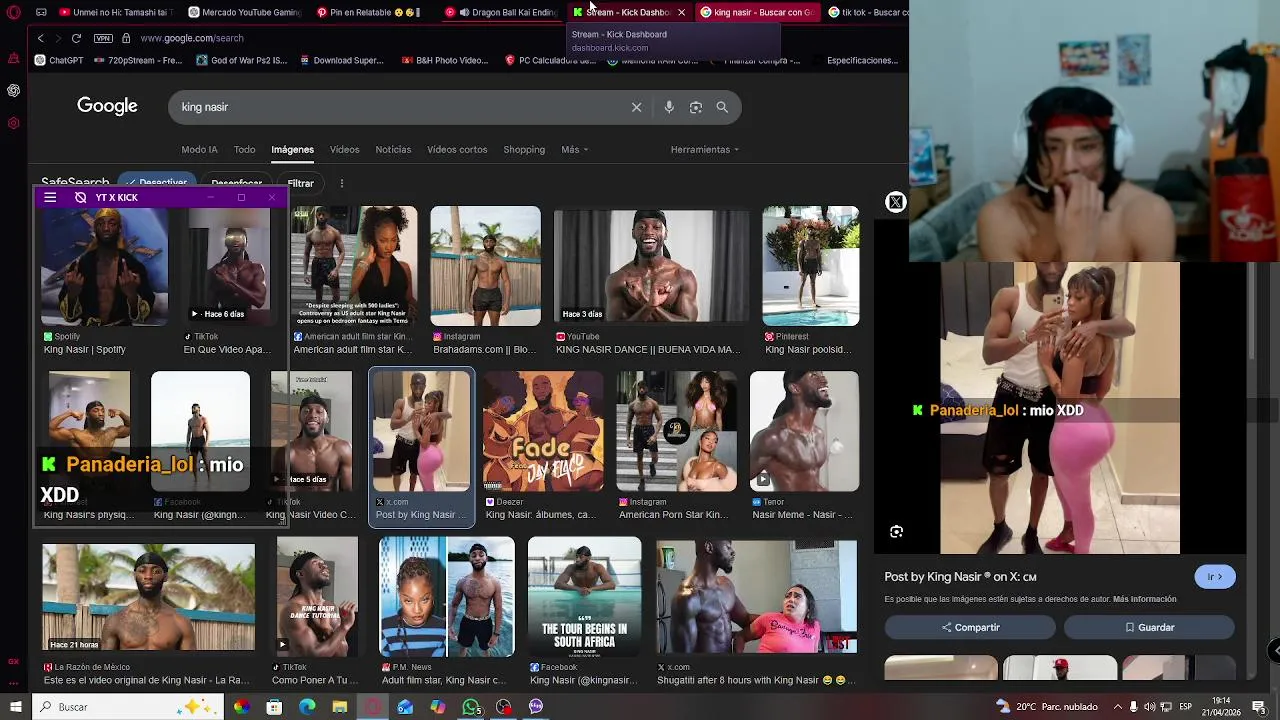This screenshot has width=1280, height=720.
Task: Click the Guardar save button
Action: [1149, 627]
